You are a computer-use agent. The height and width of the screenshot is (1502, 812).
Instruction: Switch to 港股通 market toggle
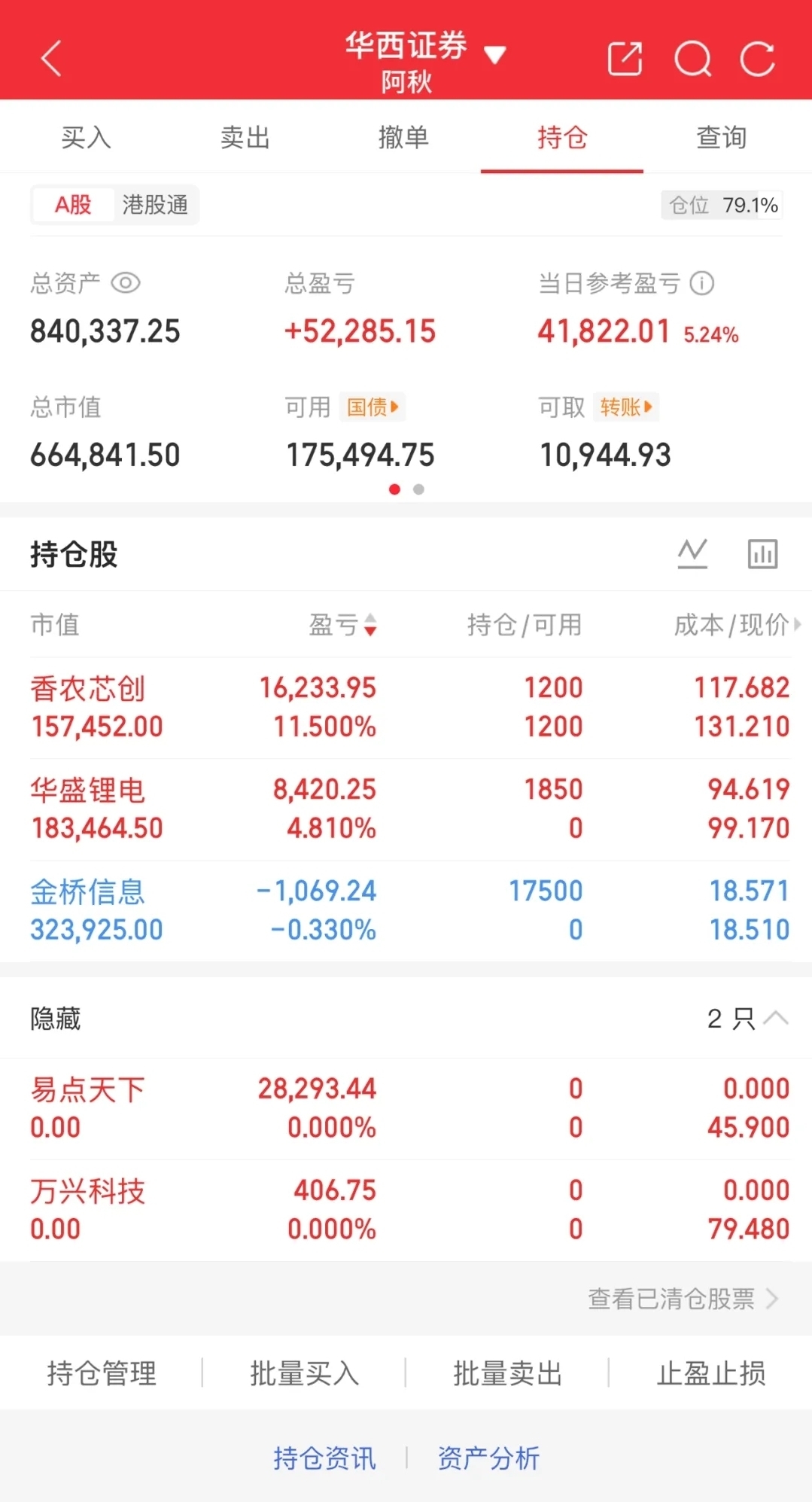[x=155, y=204]
